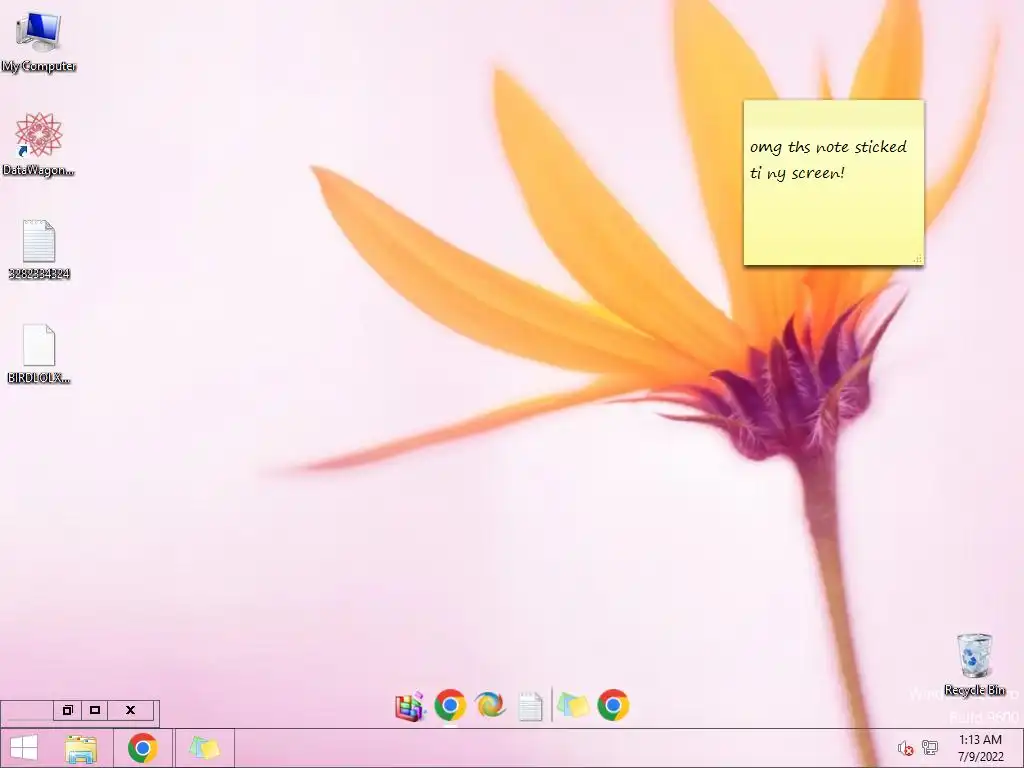Show the calendar from the 1:13 AM clock

pyautogui.click(x=980, y=748)
